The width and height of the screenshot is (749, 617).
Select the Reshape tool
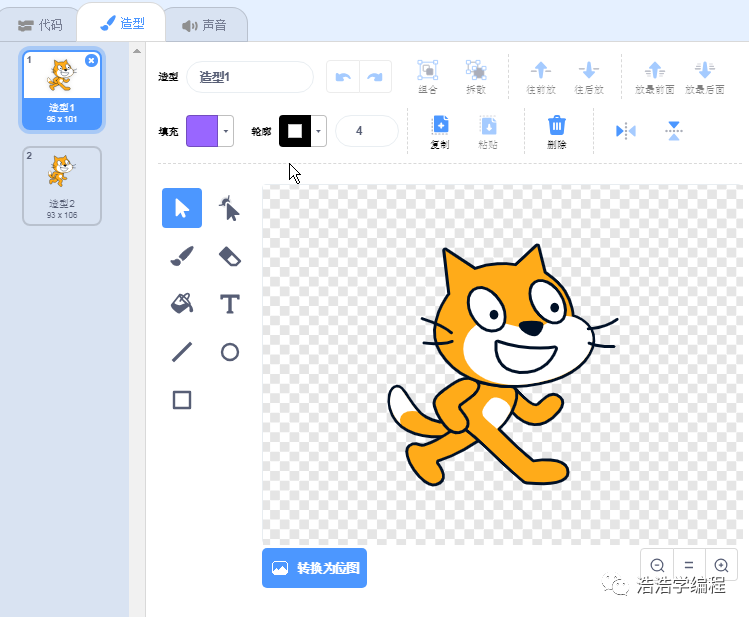tap(230, 208)
